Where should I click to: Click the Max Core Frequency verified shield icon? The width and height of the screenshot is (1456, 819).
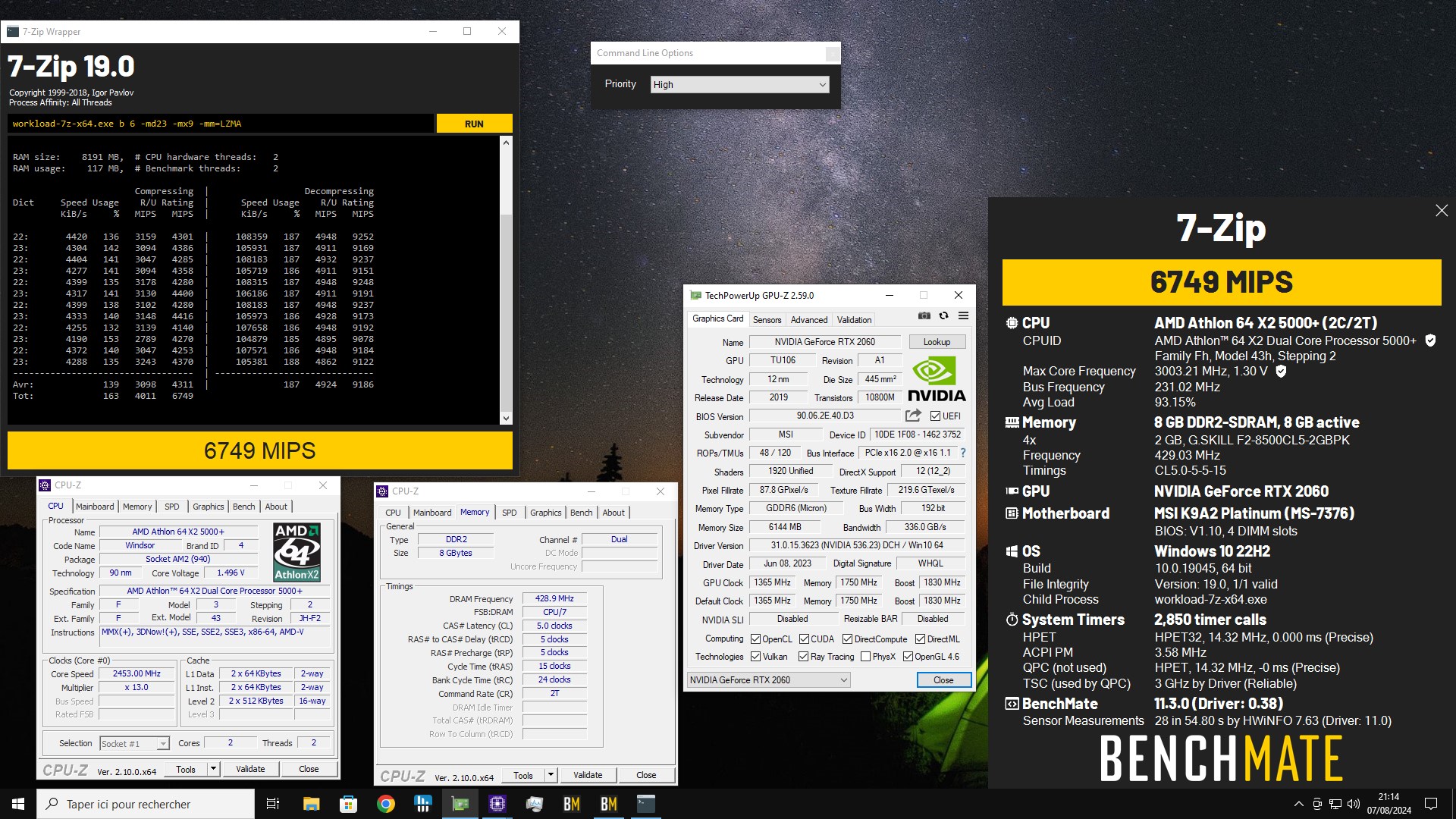point(1281,371)
